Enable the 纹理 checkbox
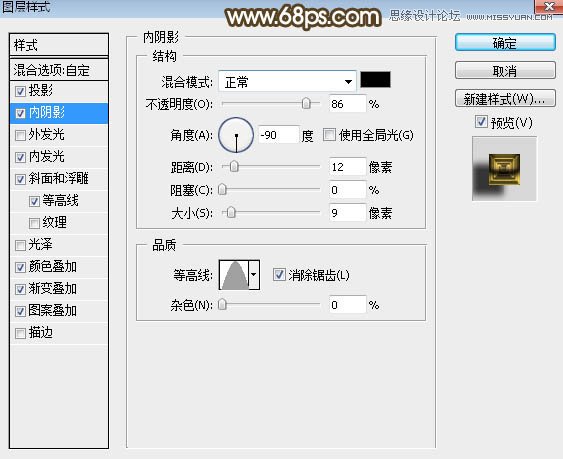Image resolution: width=563 pixels, height=459 pixels. (x=34, y=223)
